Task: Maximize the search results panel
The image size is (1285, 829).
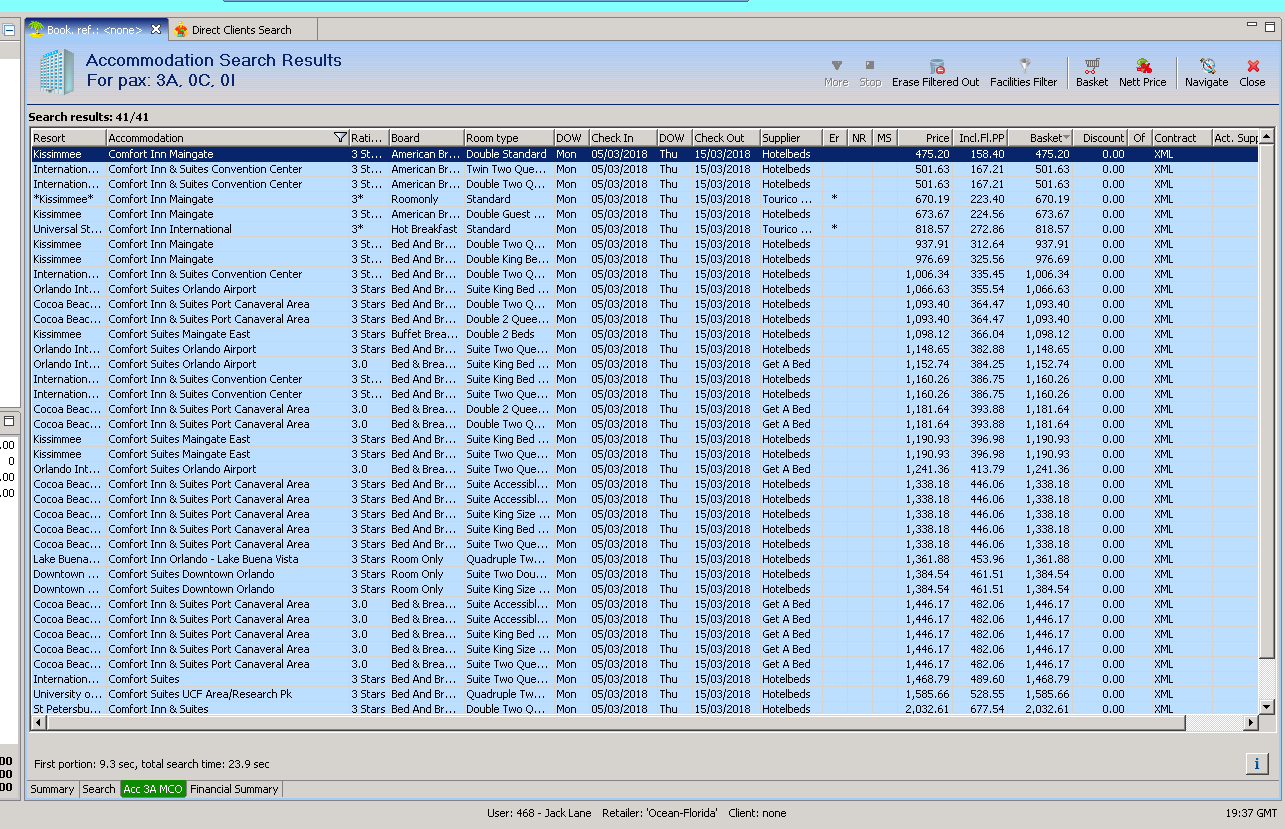Action: 1268,26
